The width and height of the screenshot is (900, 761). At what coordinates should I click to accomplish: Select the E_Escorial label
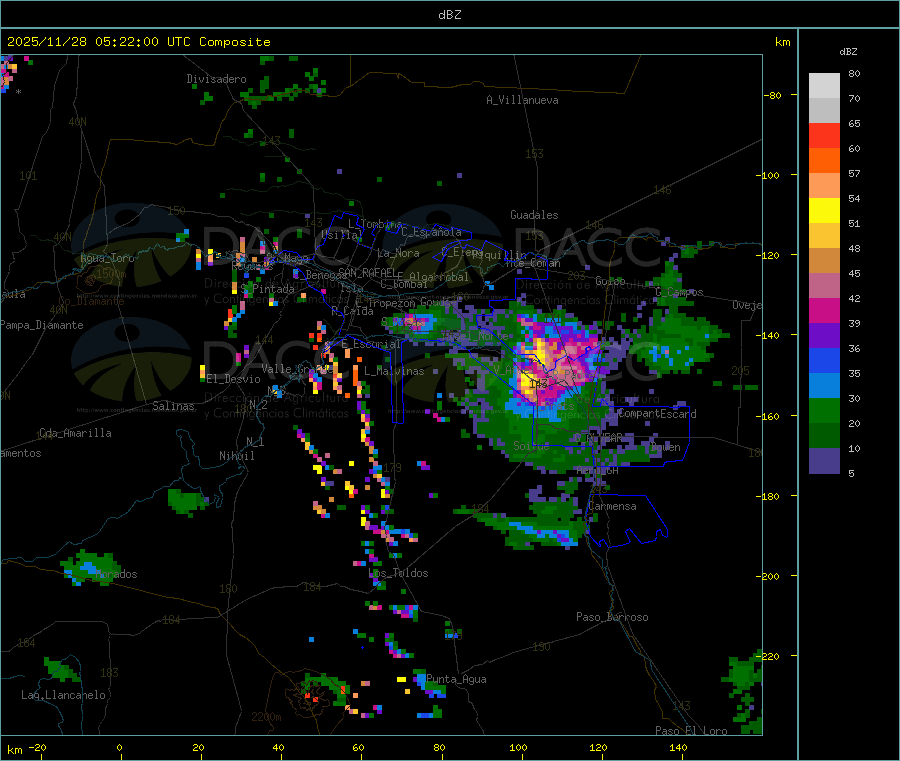pyautogui.click(x=370, y=344)
